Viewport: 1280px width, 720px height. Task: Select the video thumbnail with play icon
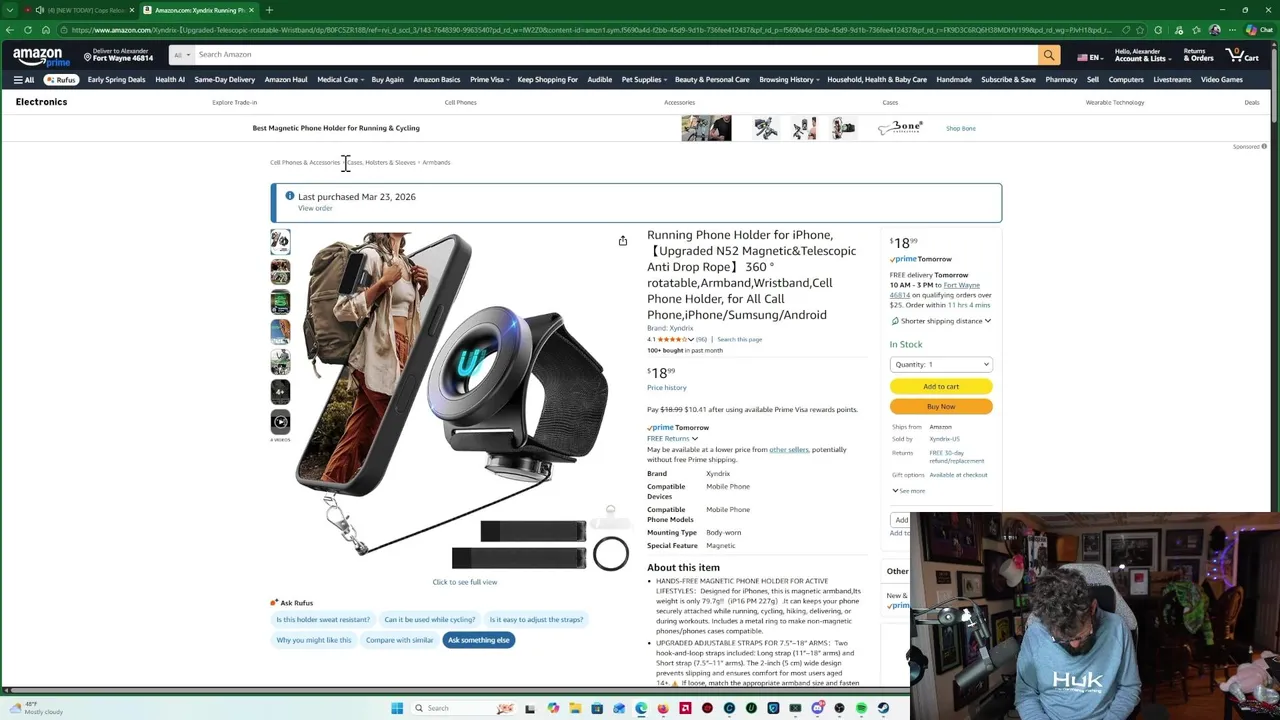tap(280, 421)
